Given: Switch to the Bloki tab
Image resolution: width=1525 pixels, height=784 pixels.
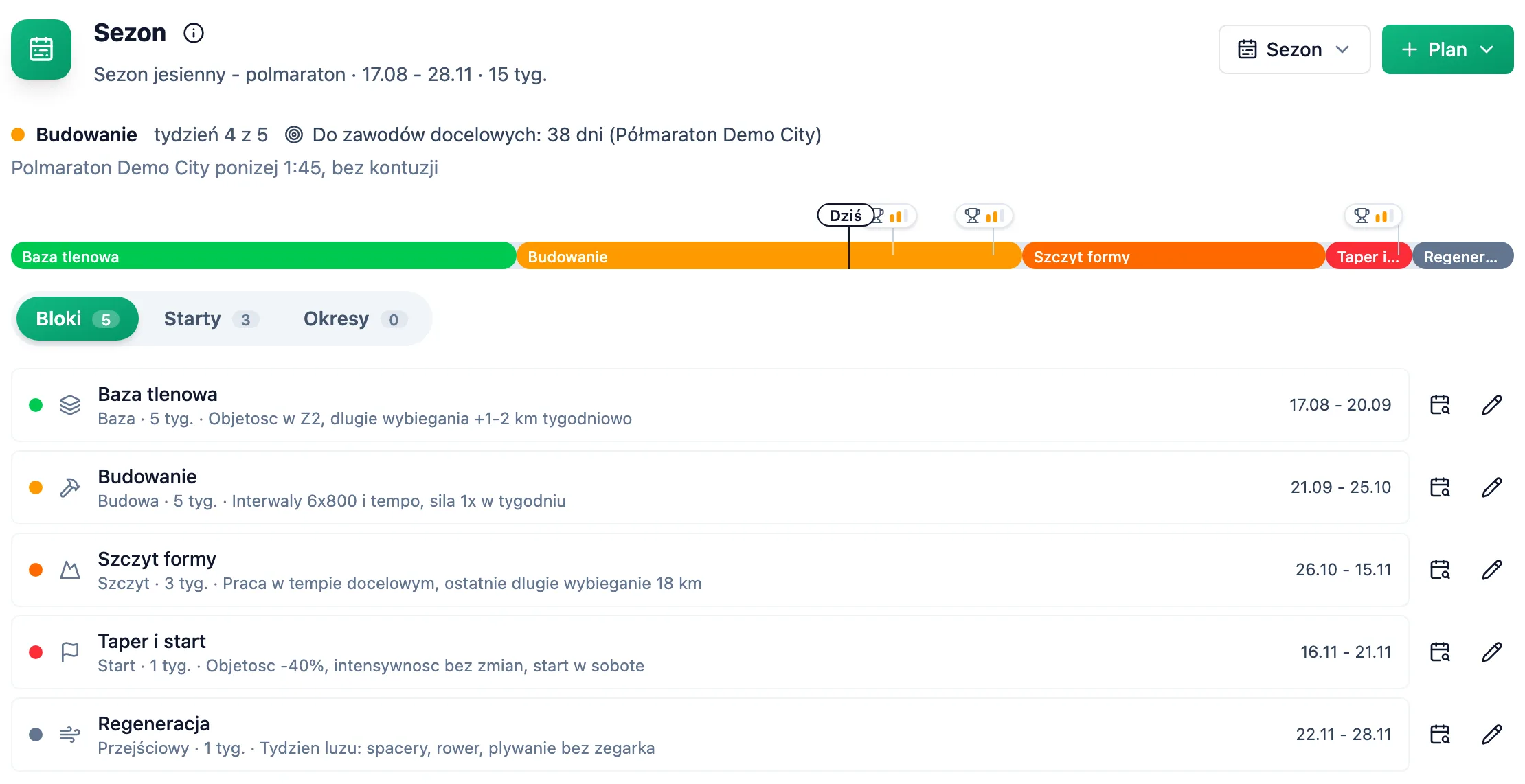Looking at the screenshot, I should click(x=78, y=319).
